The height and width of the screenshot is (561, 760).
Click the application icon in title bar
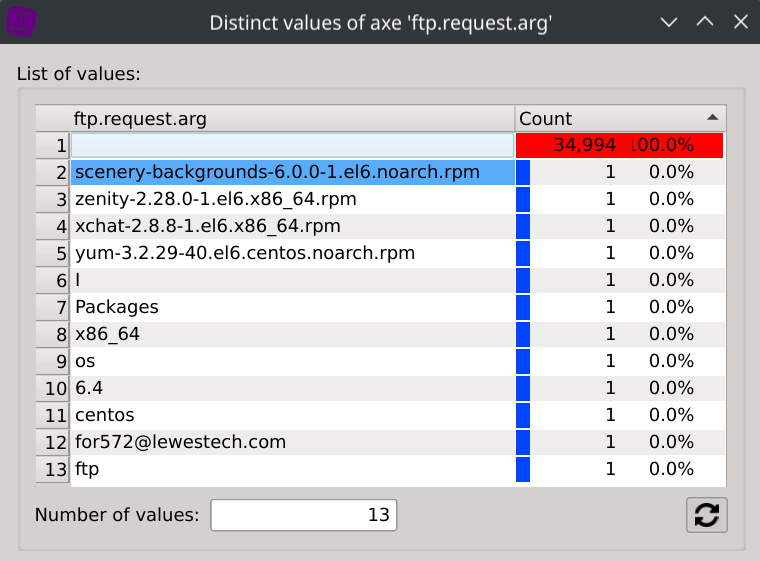coord(20,22)
